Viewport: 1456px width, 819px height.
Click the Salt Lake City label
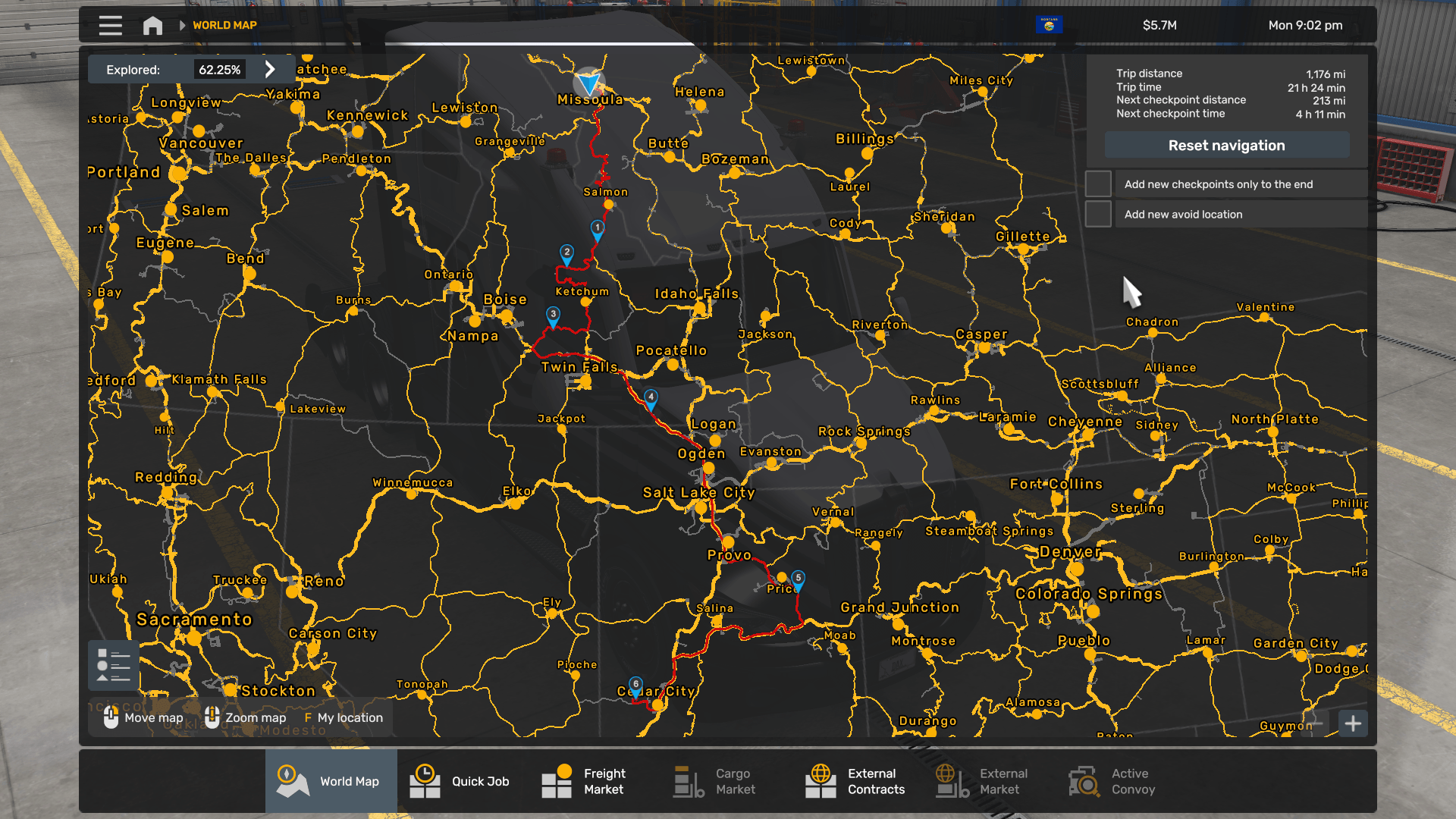tap(698, 492)
